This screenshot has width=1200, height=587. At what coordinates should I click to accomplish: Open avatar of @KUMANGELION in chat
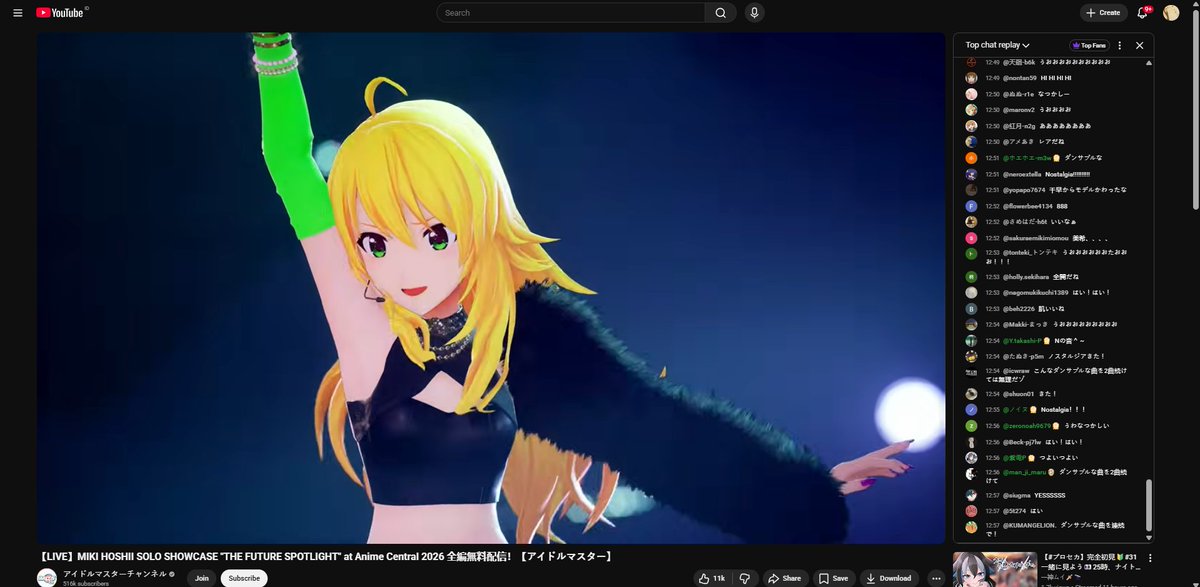click(x=971, y=527)
